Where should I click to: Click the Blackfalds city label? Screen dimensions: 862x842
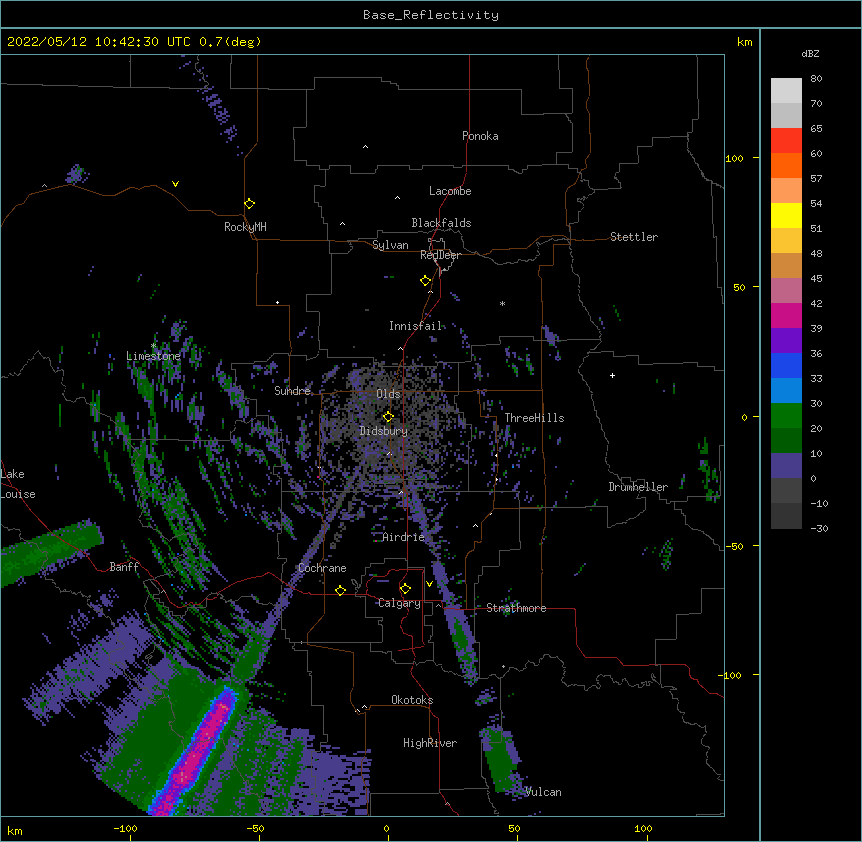tap(441, 223)
